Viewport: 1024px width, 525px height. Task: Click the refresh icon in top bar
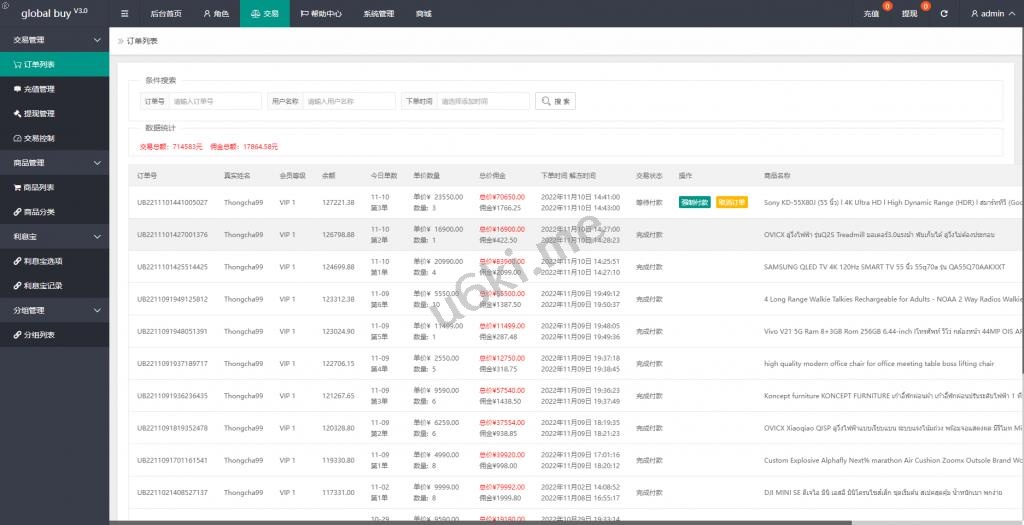coord(943,14)
